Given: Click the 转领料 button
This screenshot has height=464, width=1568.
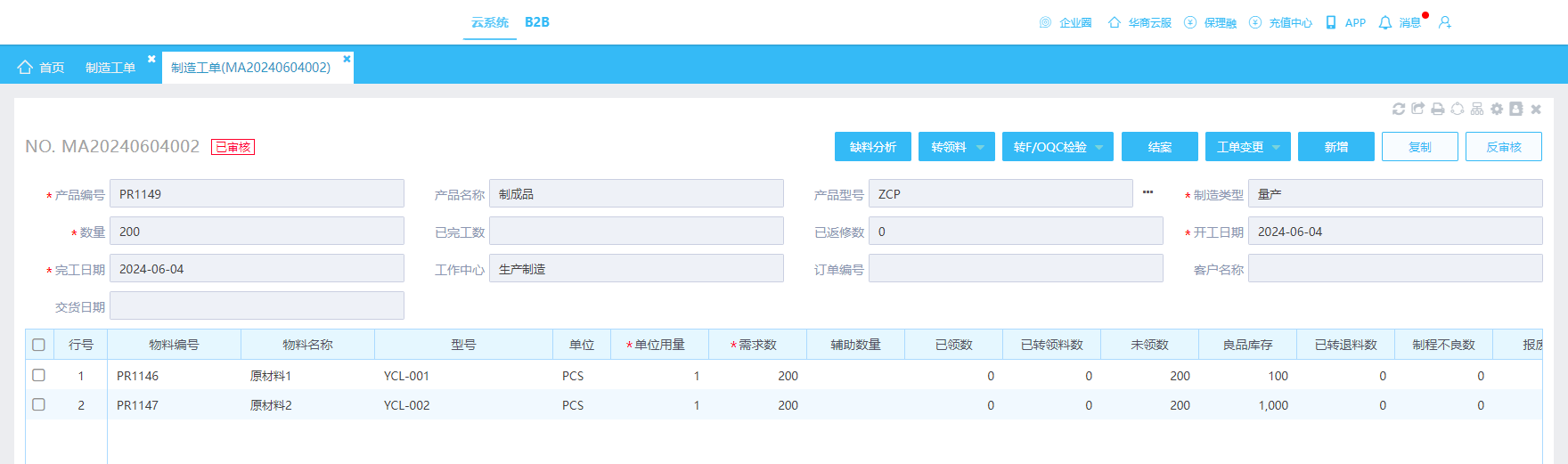Looking at the screenshot, I should [x=948, y=147].
